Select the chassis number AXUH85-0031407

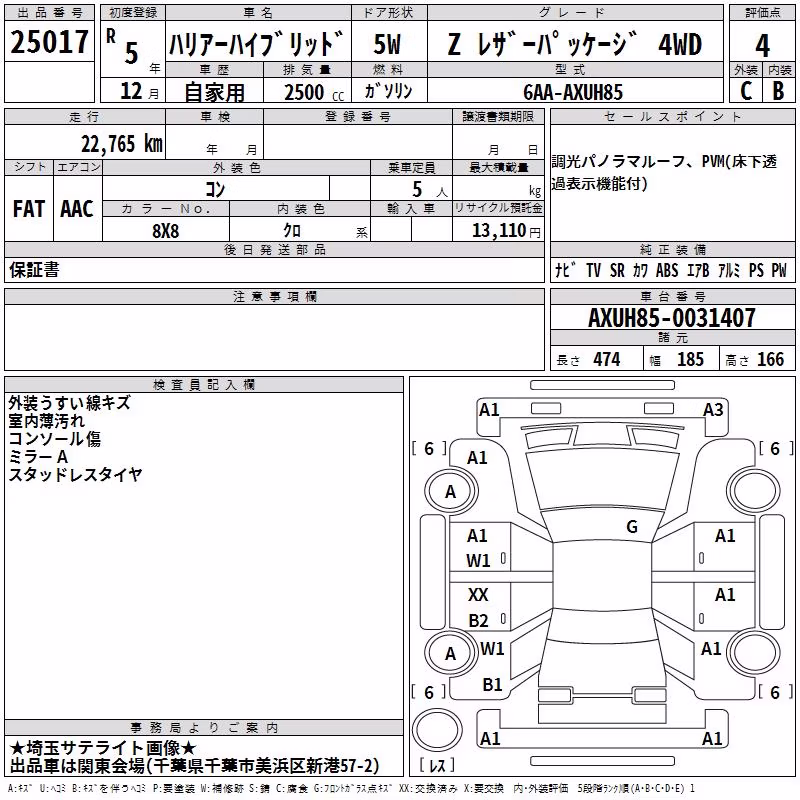pos(671,317)
